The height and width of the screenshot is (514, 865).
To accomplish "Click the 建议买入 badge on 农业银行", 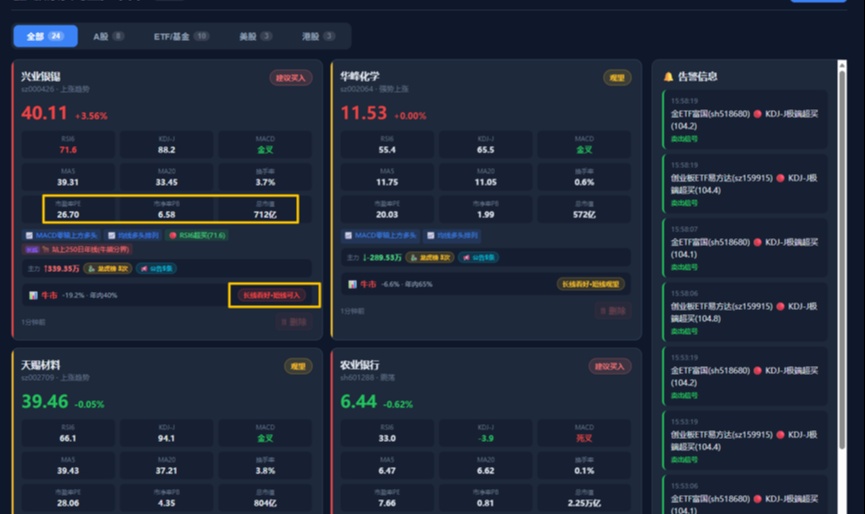I will (x=610, y=366).
